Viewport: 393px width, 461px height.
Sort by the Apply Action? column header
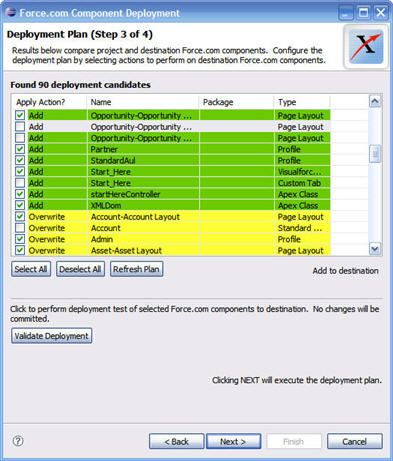(x=49, y=102)
